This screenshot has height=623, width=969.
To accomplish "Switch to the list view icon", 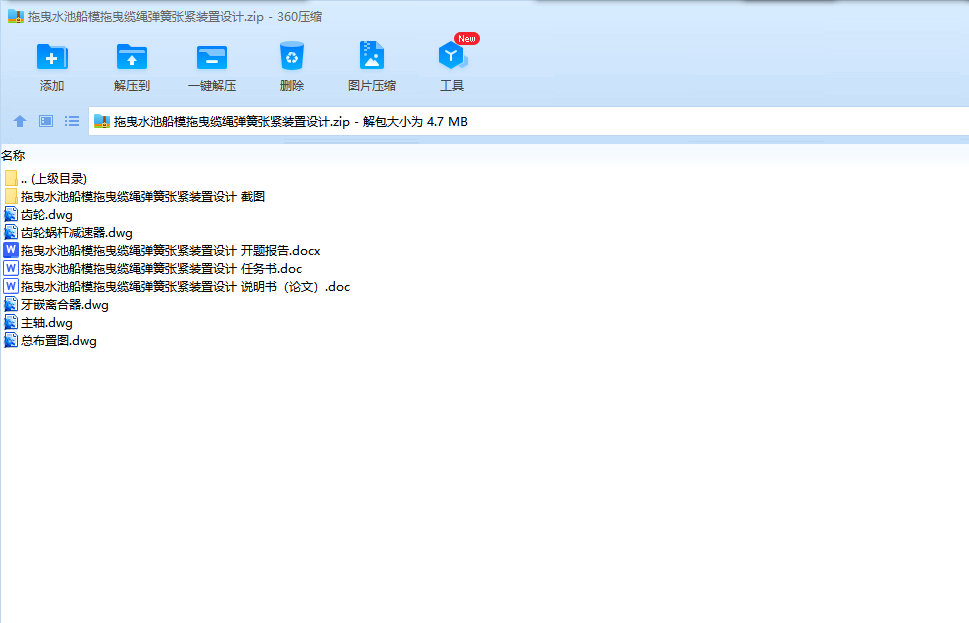I will [72, 121].
